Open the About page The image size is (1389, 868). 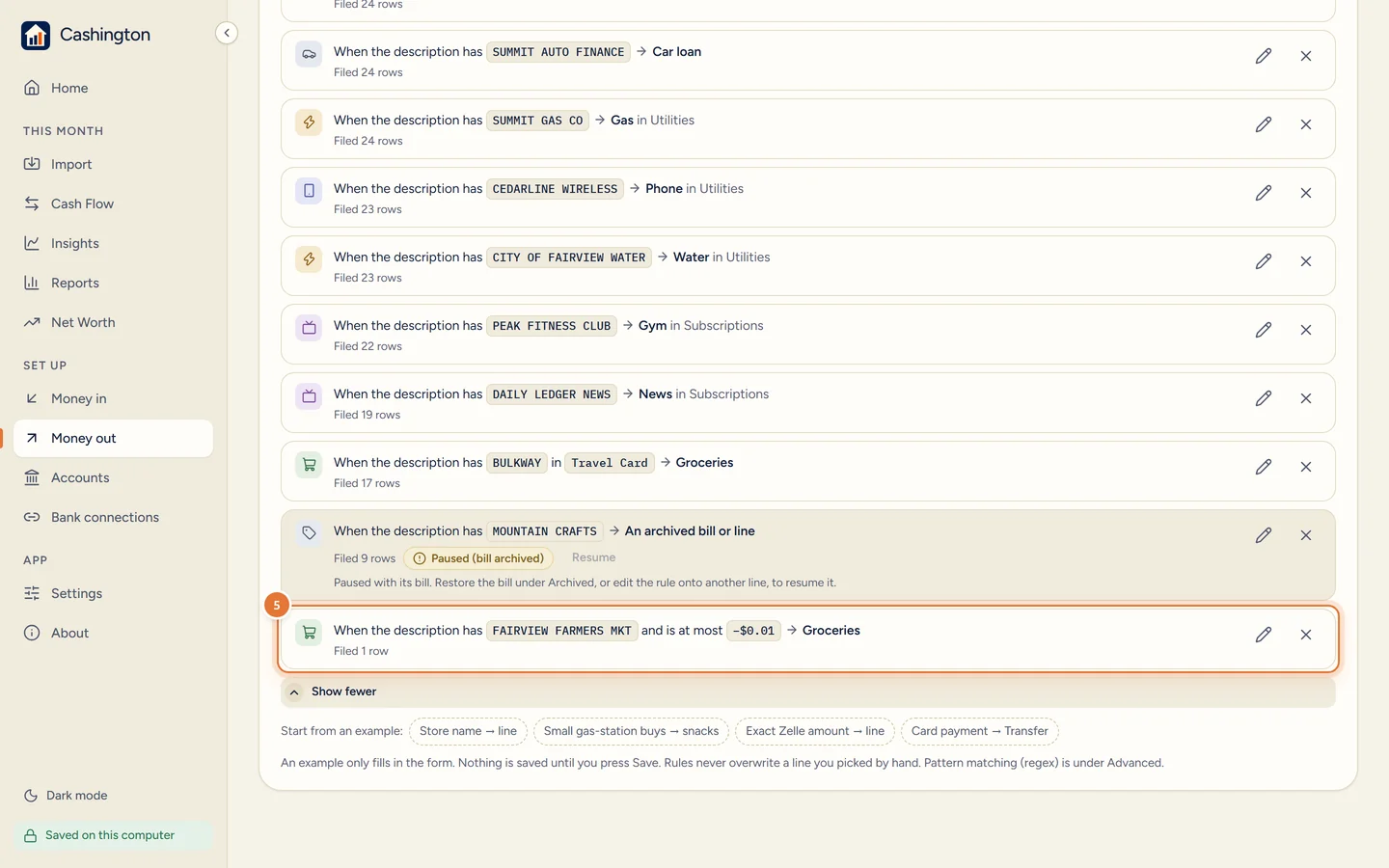click(114, 633)
